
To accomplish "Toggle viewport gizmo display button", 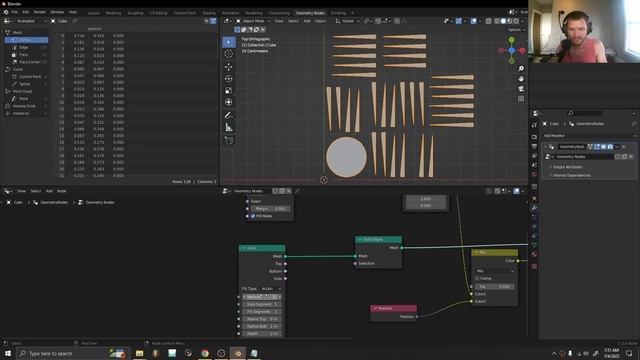I will click(x=459, y=21).
